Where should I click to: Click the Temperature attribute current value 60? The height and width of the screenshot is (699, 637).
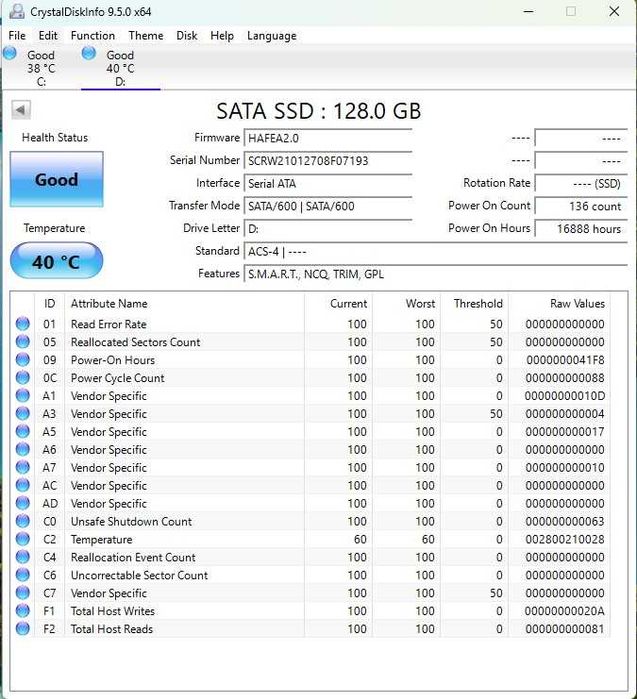360,539
